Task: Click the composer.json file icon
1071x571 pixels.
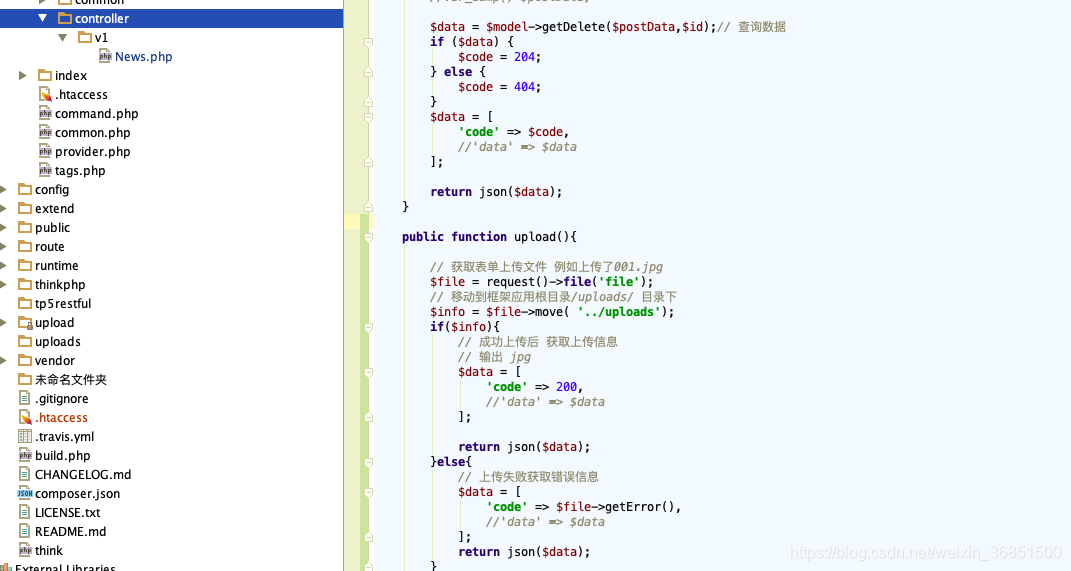Action: tap(25, 493)
